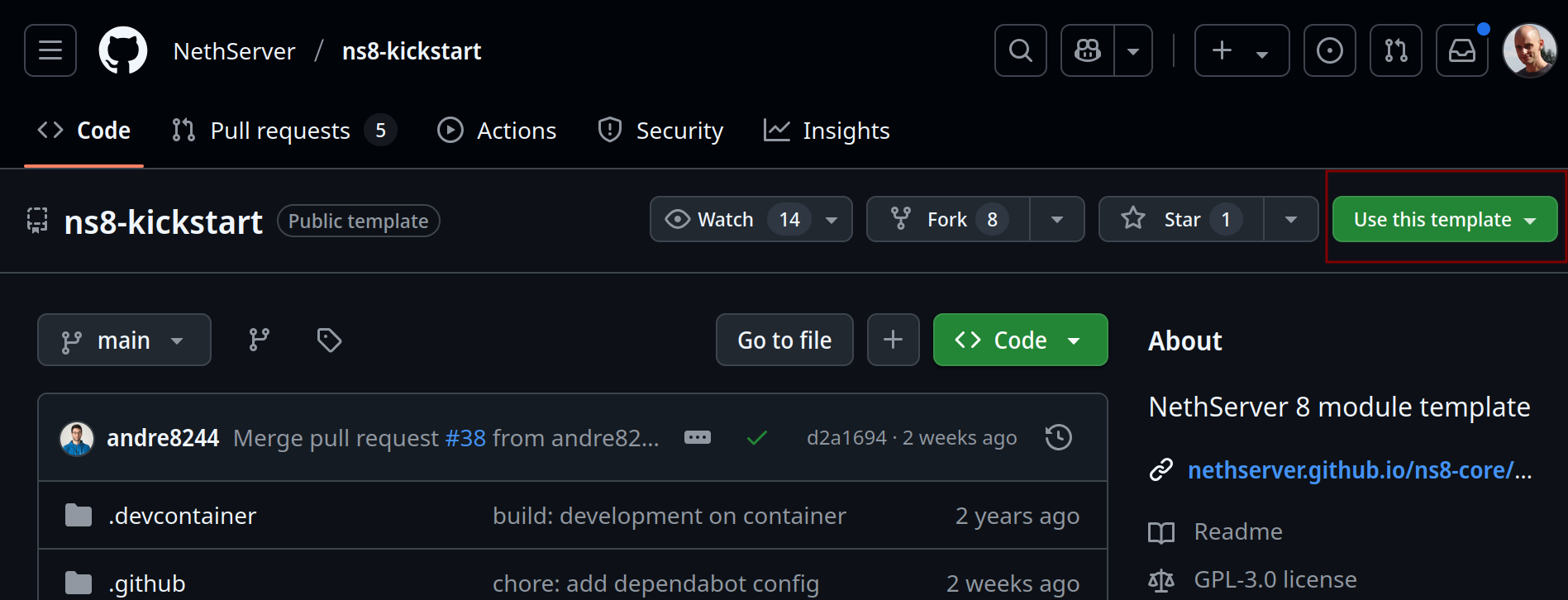1568x600 pixels.
Task: Show checks via green checkmark
Action: pos(757,438)
